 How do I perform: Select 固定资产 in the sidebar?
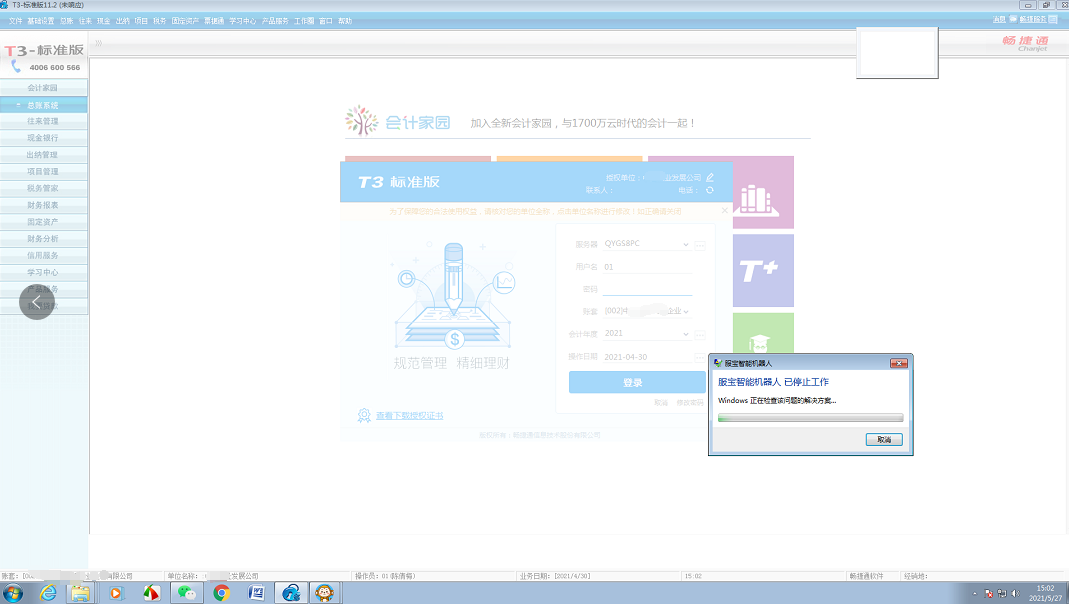tap(44, 222)
